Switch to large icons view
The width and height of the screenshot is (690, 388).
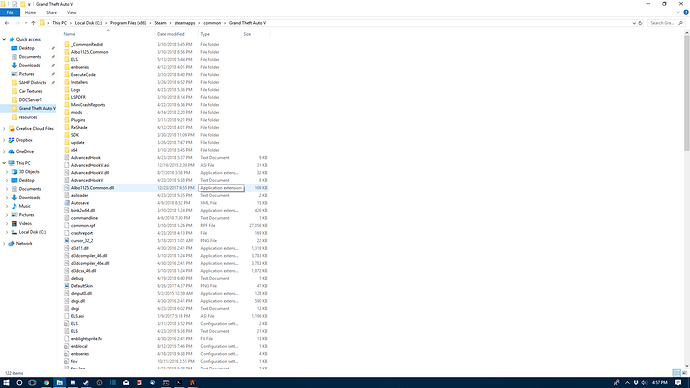[x=684, y=373]
